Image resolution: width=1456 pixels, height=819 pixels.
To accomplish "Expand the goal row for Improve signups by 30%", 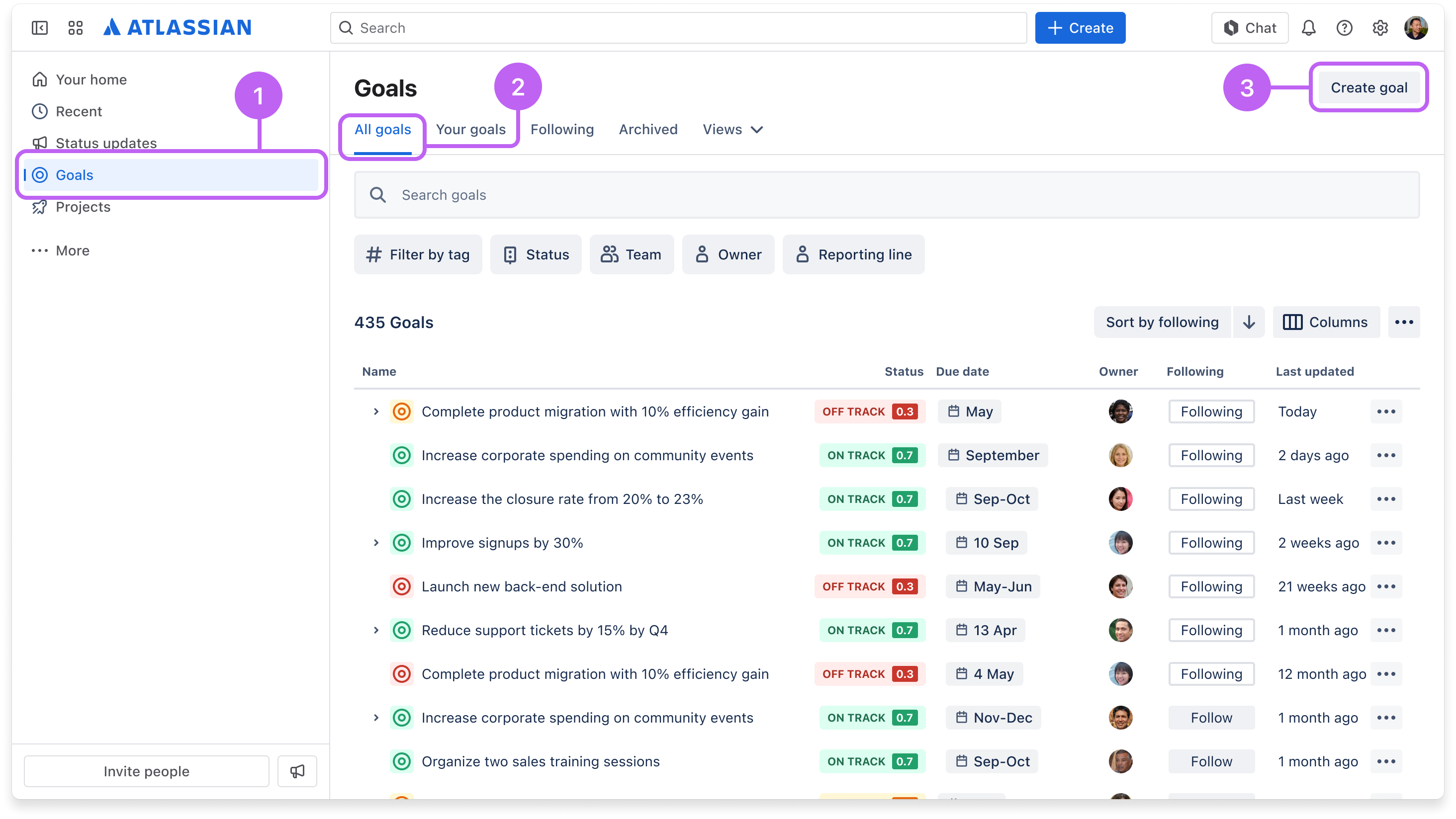I will coord(376,542).
